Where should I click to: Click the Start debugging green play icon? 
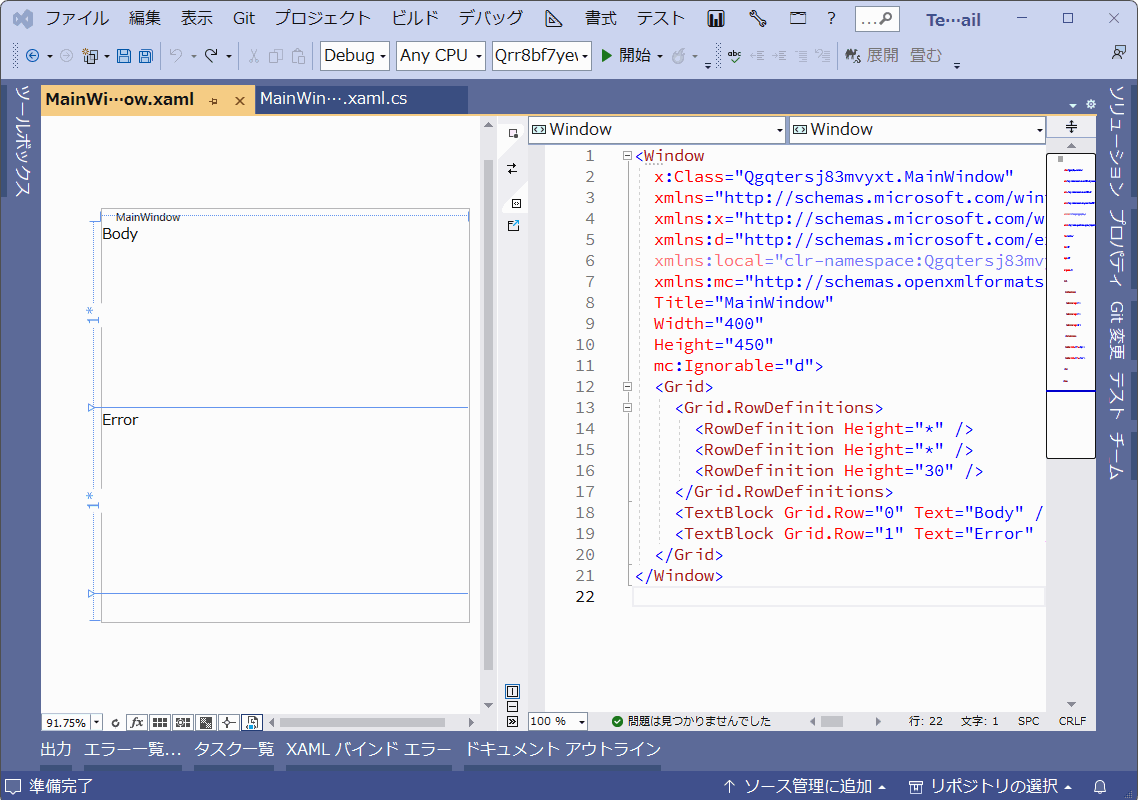(x=607, y=56)
